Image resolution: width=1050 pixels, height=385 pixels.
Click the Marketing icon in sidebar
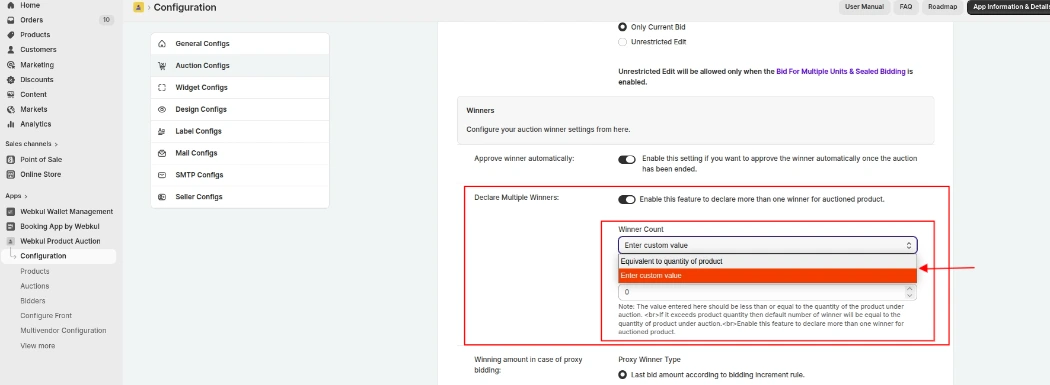point(11,65)
